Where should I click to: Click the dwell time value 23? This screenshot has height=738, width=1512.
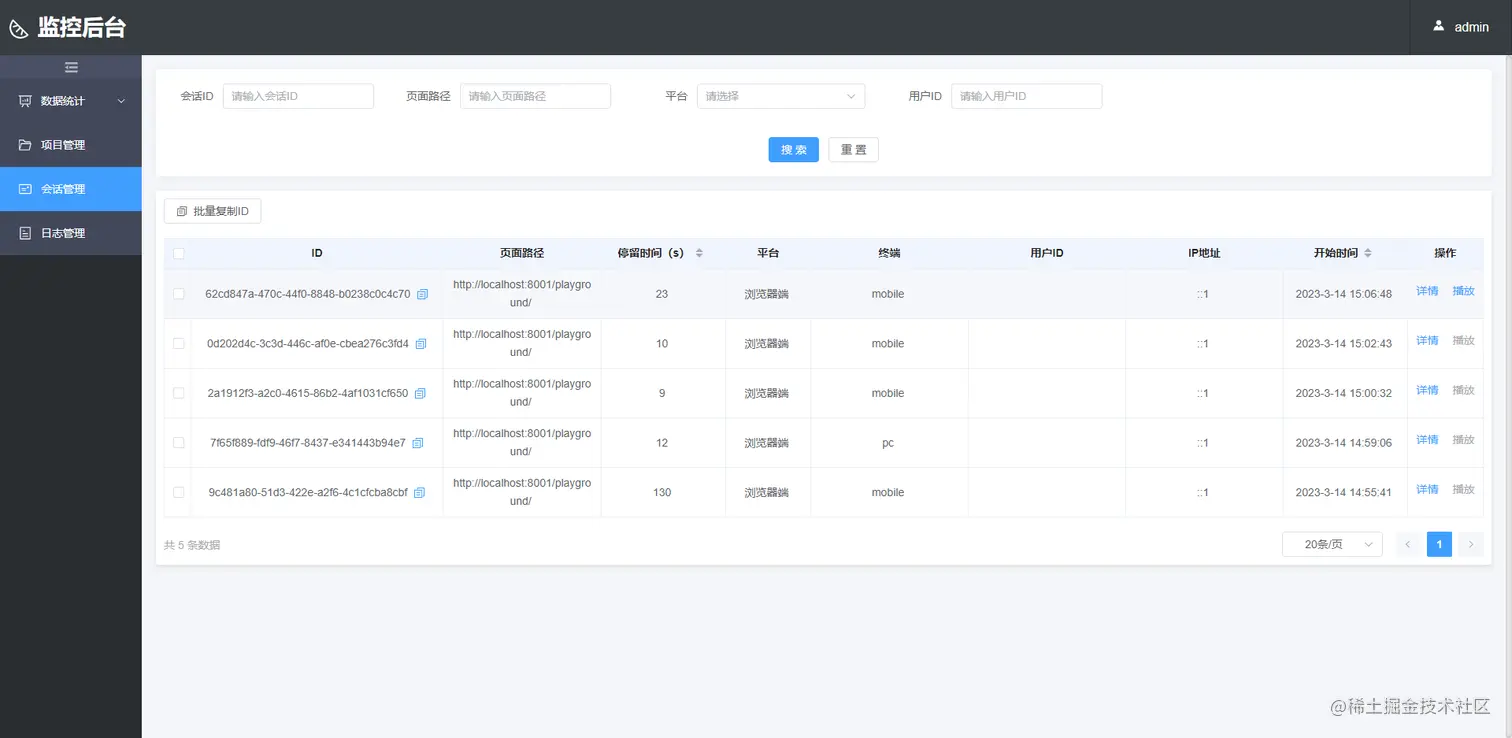[x=662, y=294]
